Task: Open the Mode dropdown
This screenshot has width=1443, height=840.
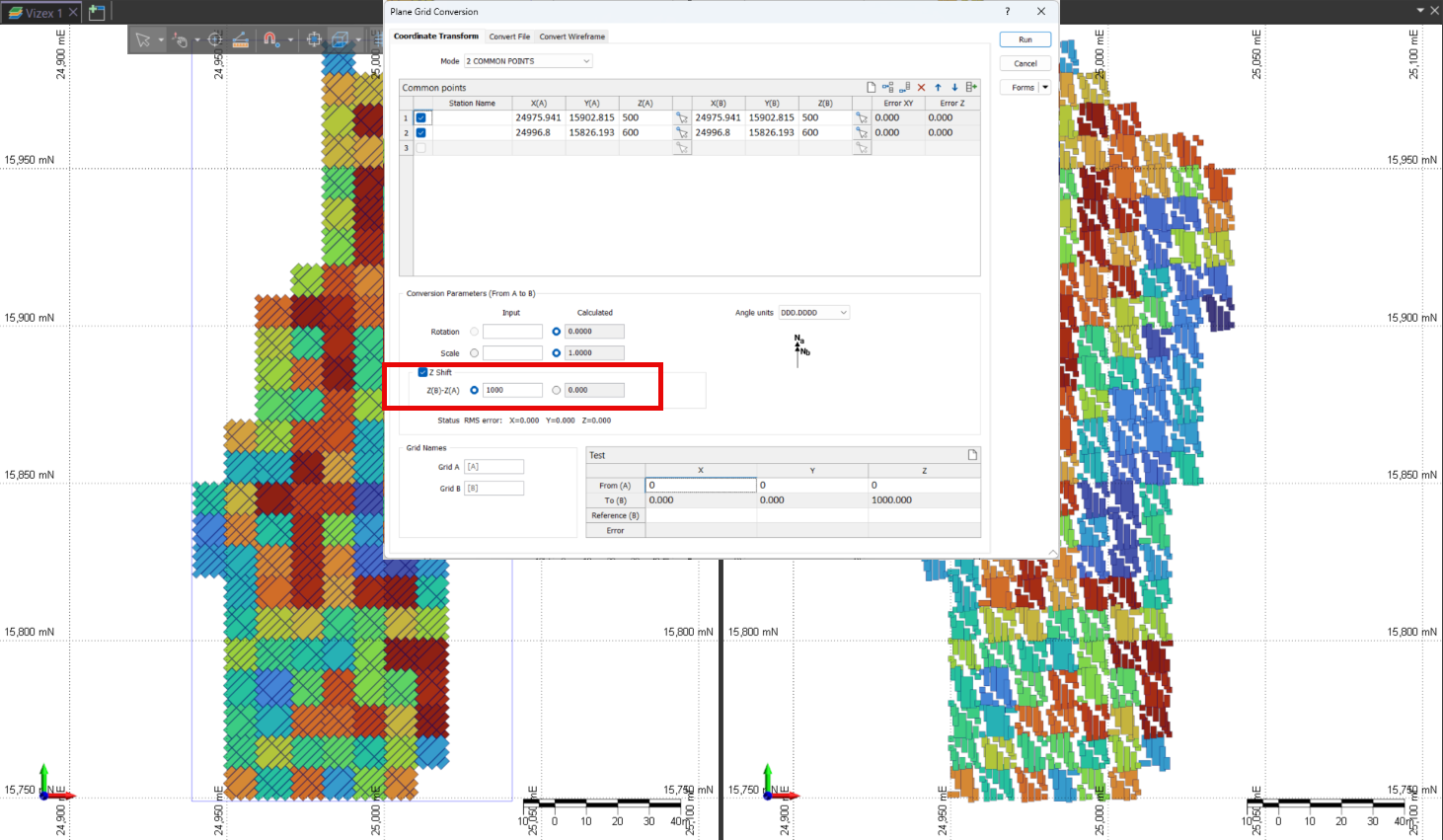Action: tap(528, 61)
